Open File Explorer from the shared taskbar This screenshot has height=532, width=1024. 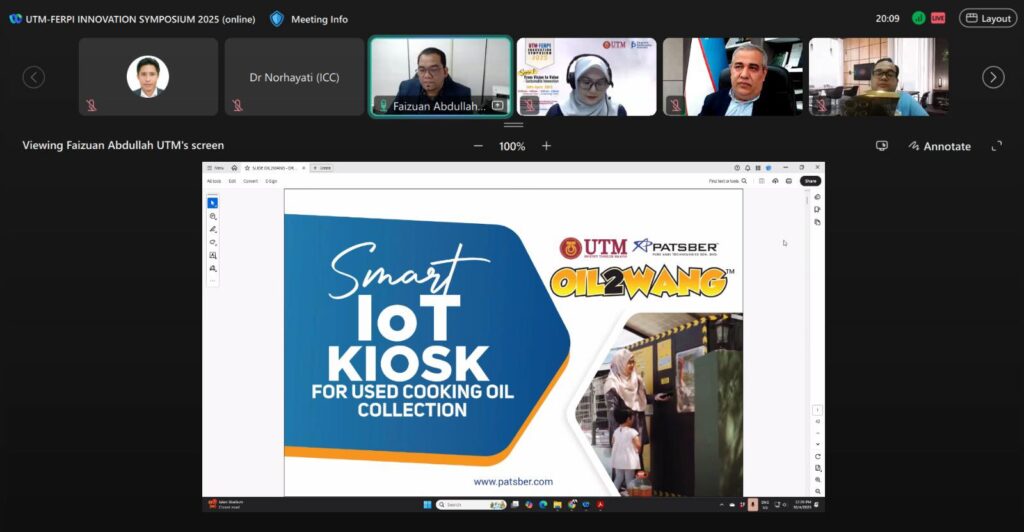557,505
